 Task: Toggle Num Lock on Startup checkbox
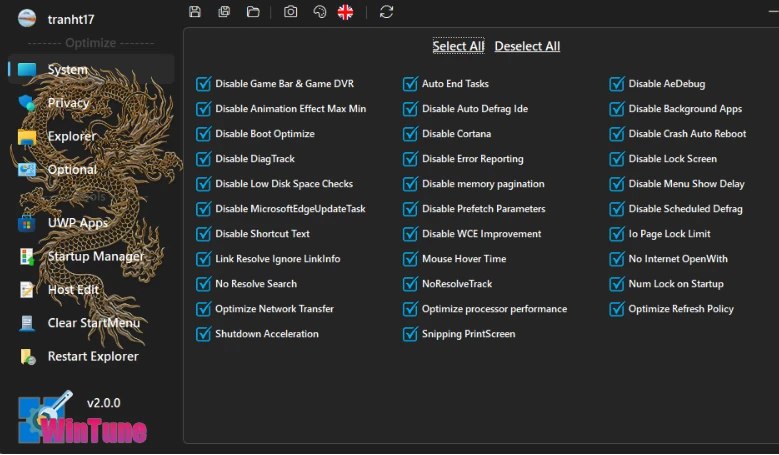(618, 284)
